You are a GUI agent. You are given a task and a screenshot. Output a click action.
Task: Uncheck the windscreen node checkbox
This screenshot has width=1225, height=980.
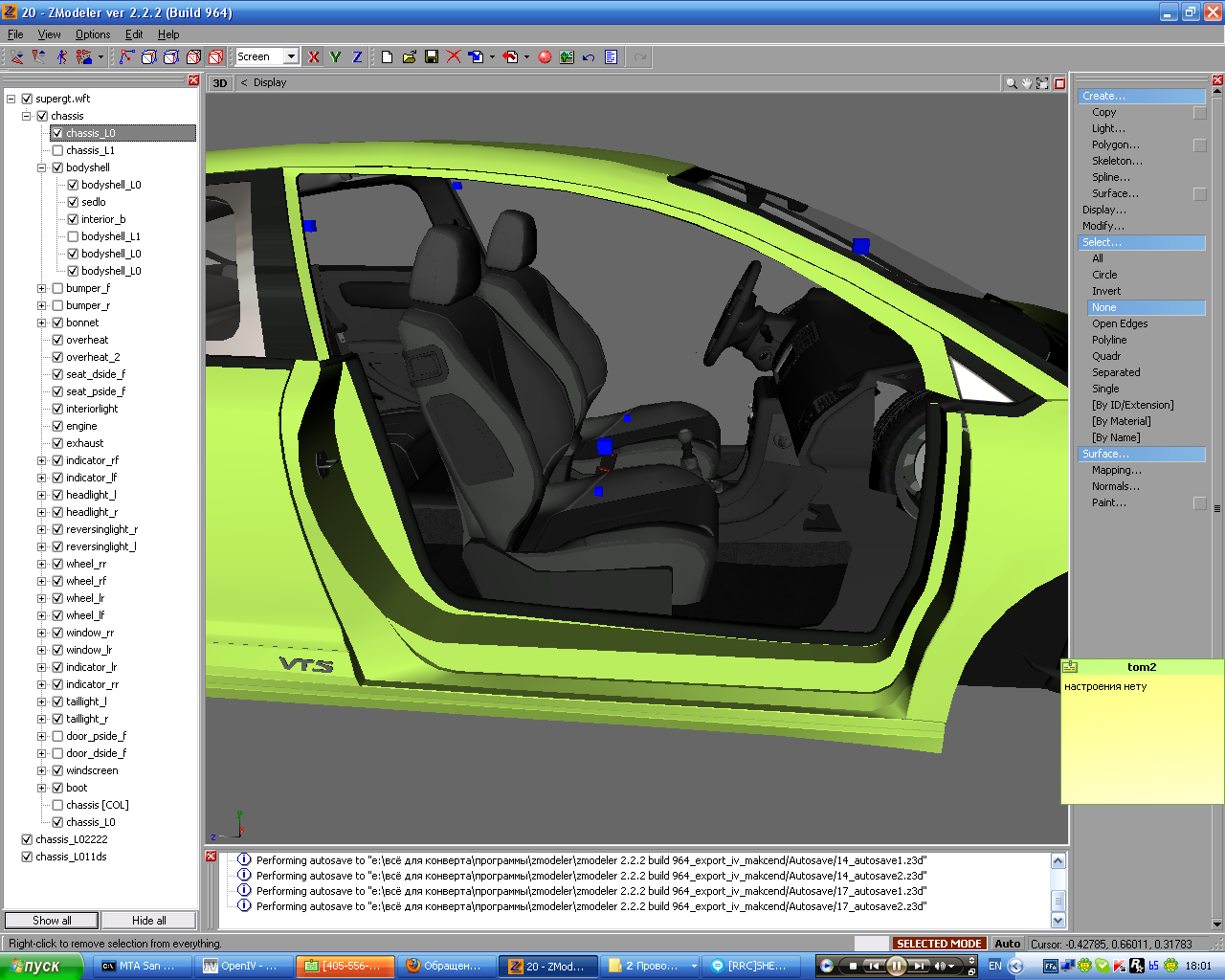(x=57, y=770)
